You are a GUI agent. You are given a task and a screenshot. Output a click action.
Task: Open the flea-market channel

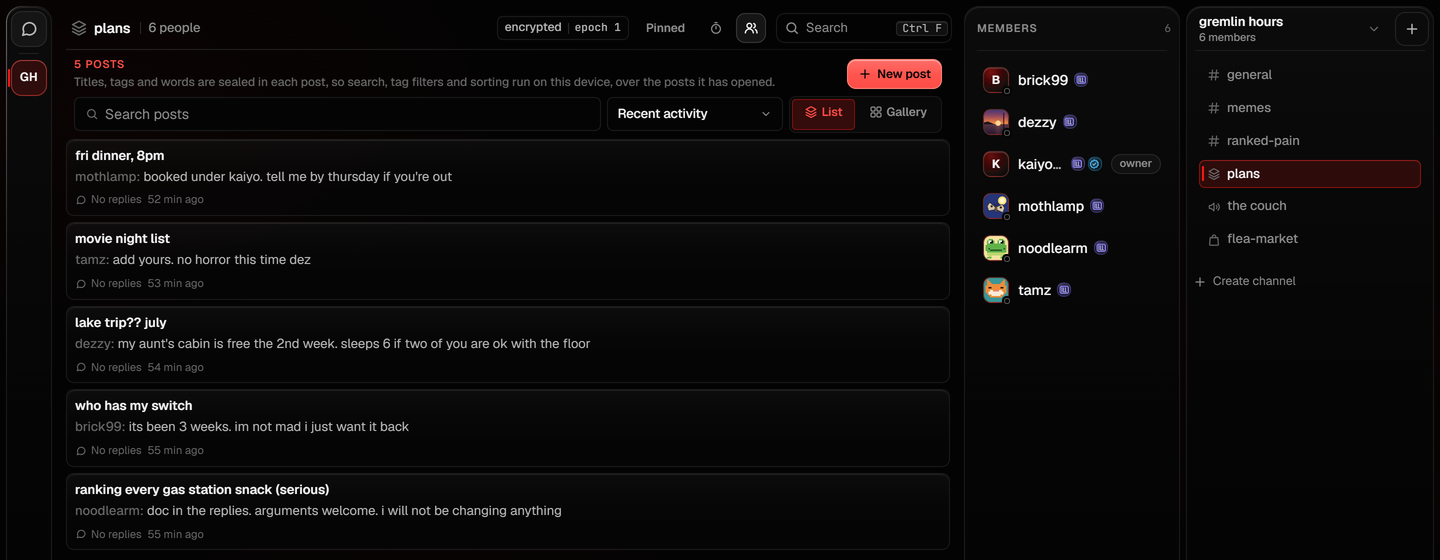pyautogui.click(x=1310, y=239)
